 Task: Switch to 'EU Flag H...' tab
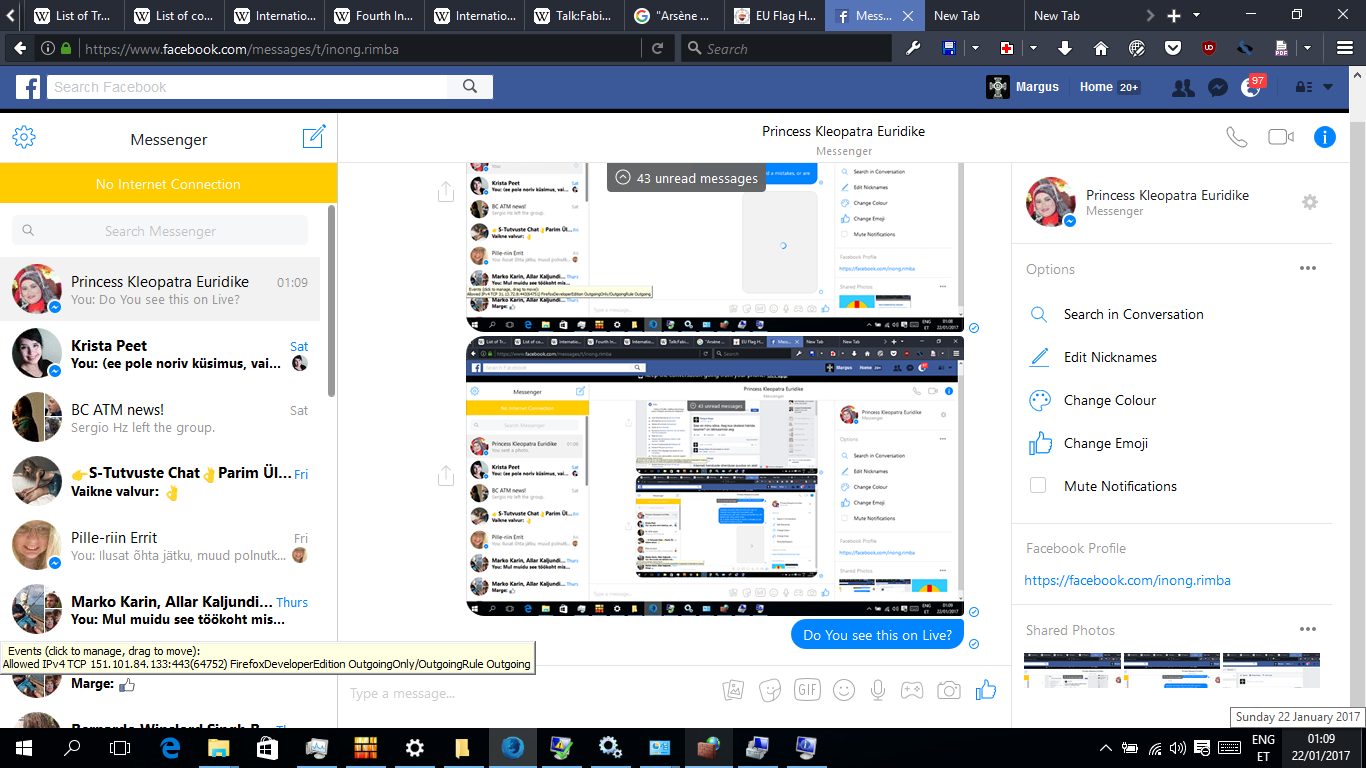(x=775, y=16)
